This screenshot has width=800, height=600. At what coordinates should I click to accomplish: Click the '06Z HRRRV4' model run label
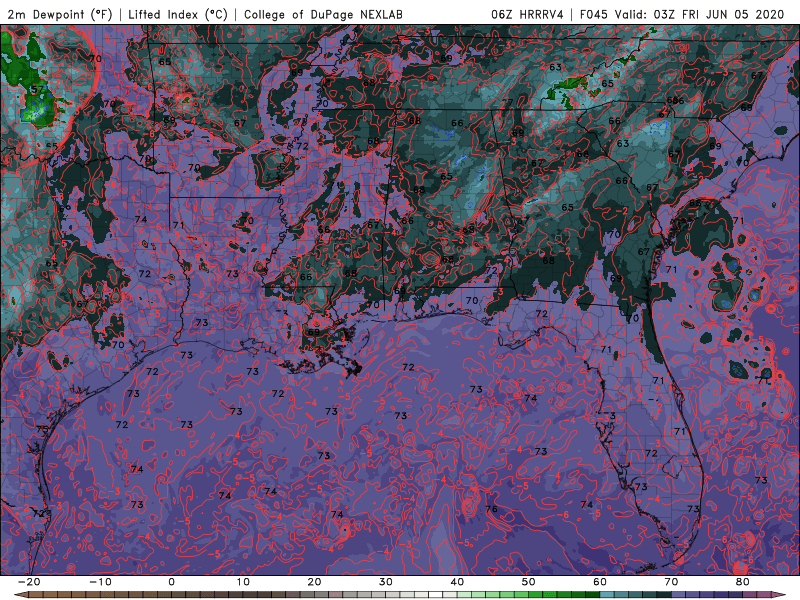[x=527, y=14]
